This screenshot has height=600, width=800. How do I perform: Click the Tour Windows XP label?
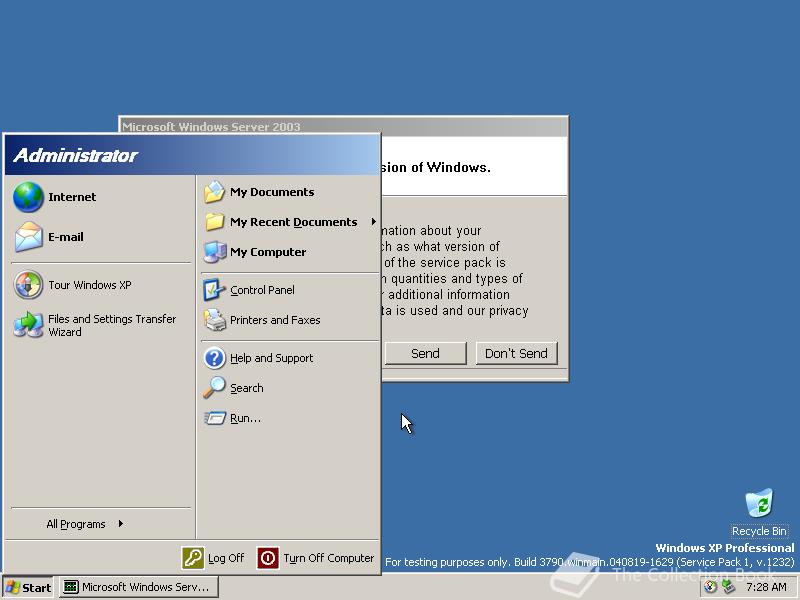tap(90, 285)
